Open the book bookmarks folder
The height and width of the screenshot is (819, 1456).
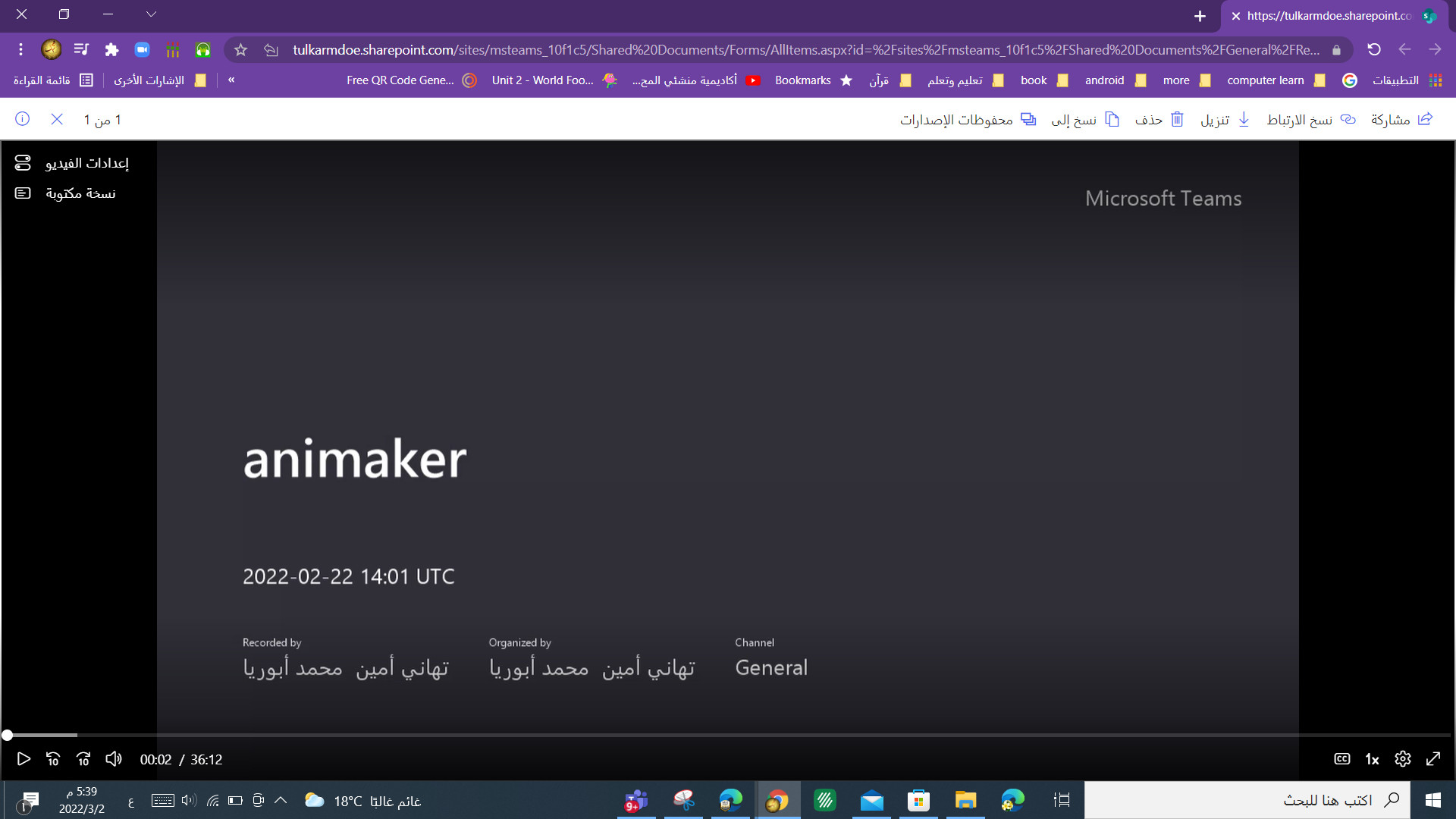point(1043,80)
